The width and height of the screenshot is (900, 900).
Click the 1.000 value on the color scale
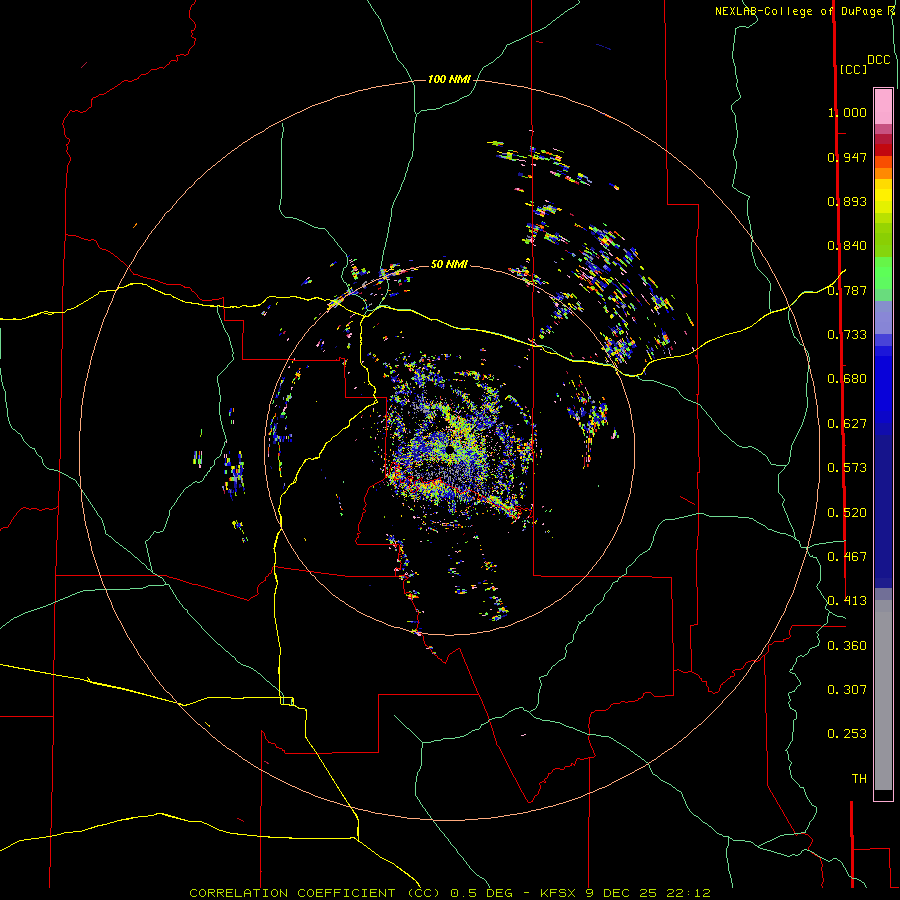[847, 112]
